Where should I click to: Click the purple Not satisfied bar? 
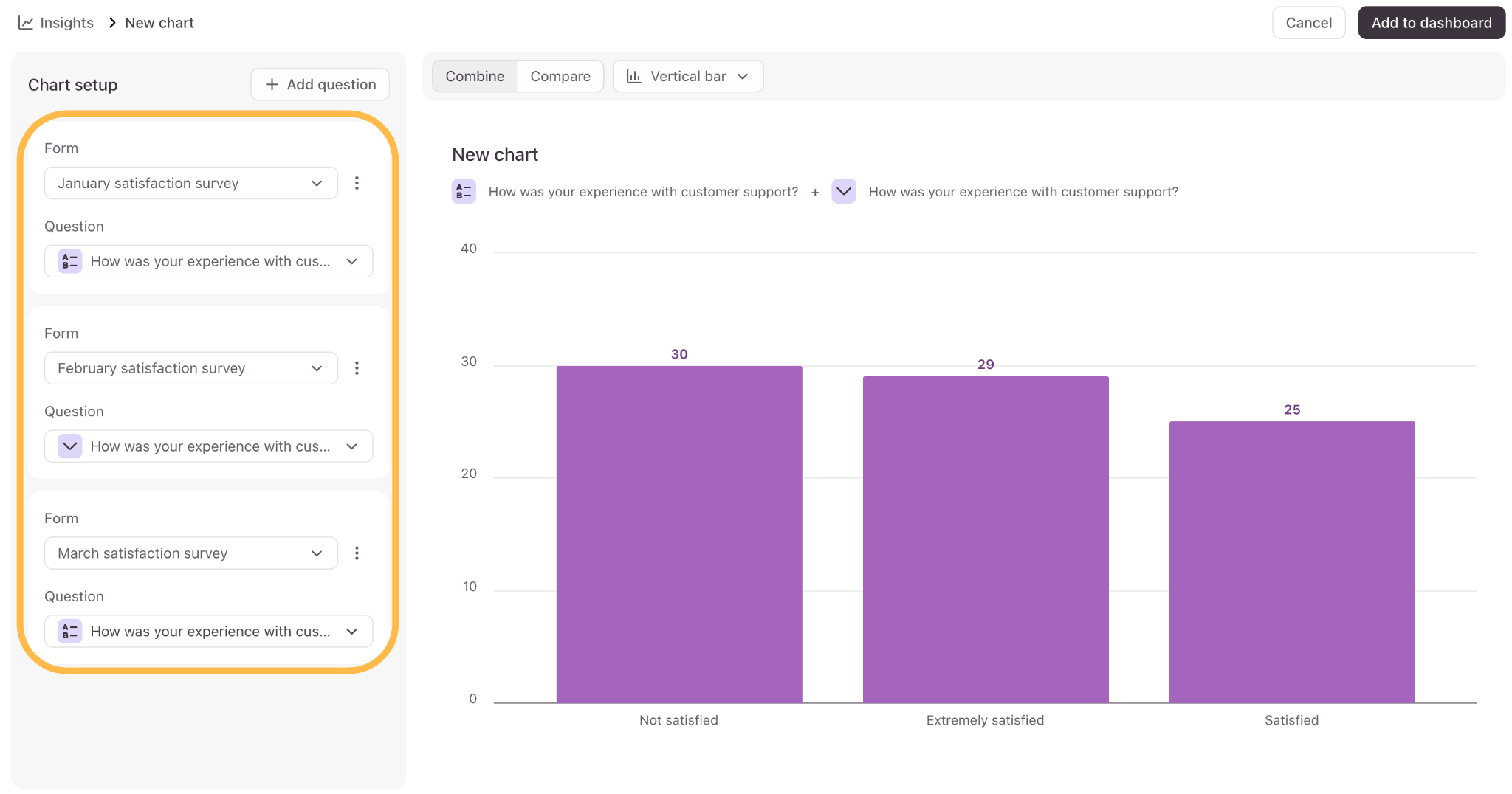tap(679, 534)
